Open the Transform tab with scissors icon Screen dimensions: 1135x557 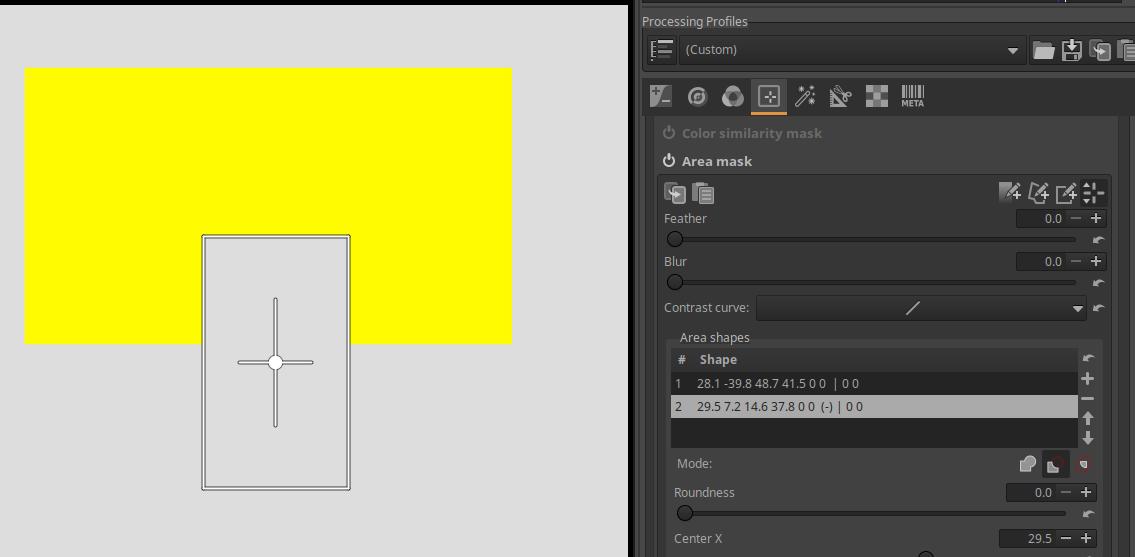coord(840,96)
